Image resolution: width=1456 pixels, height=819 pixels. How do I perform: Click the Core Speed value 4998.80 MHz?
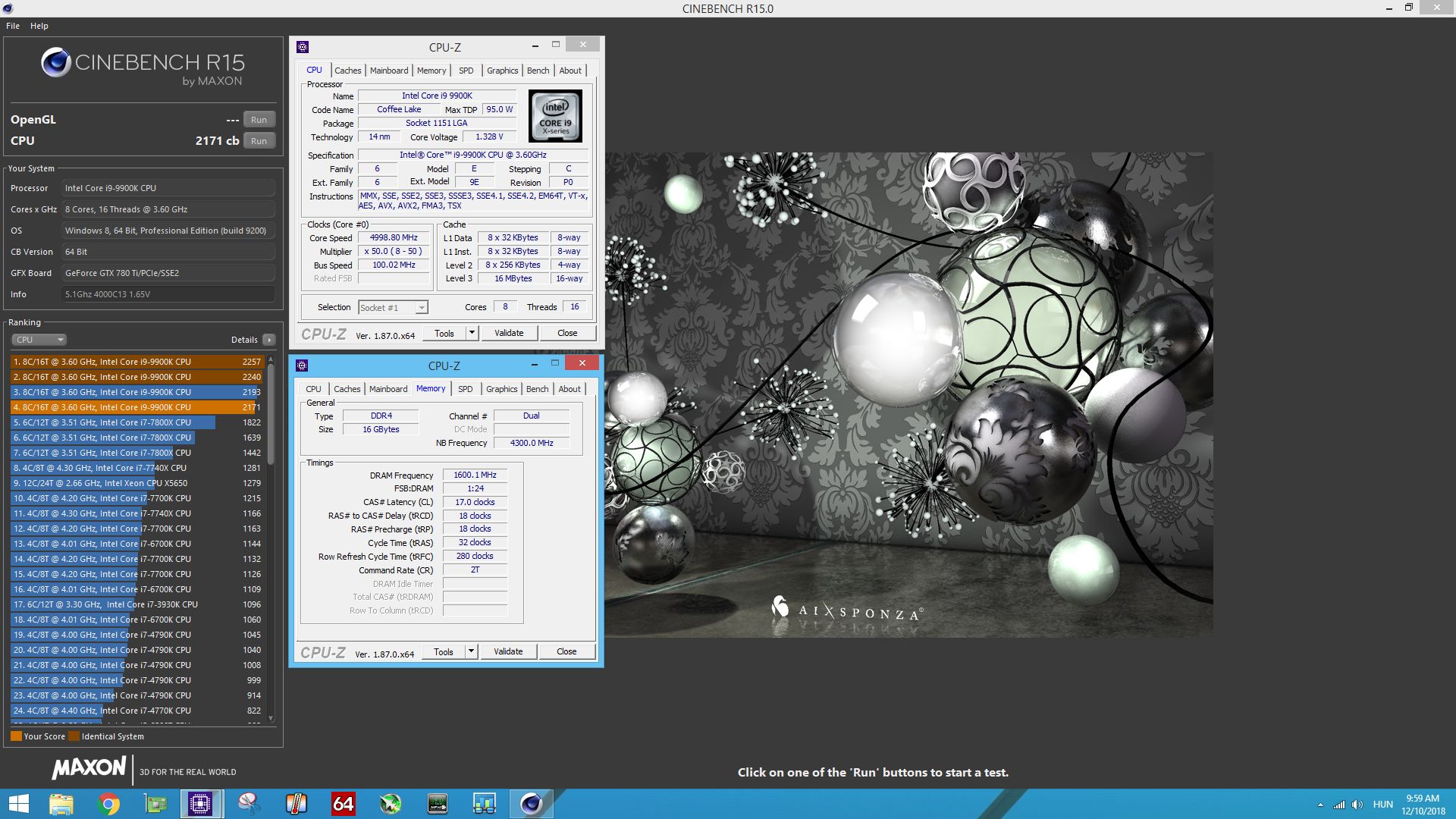click(394, 238)
